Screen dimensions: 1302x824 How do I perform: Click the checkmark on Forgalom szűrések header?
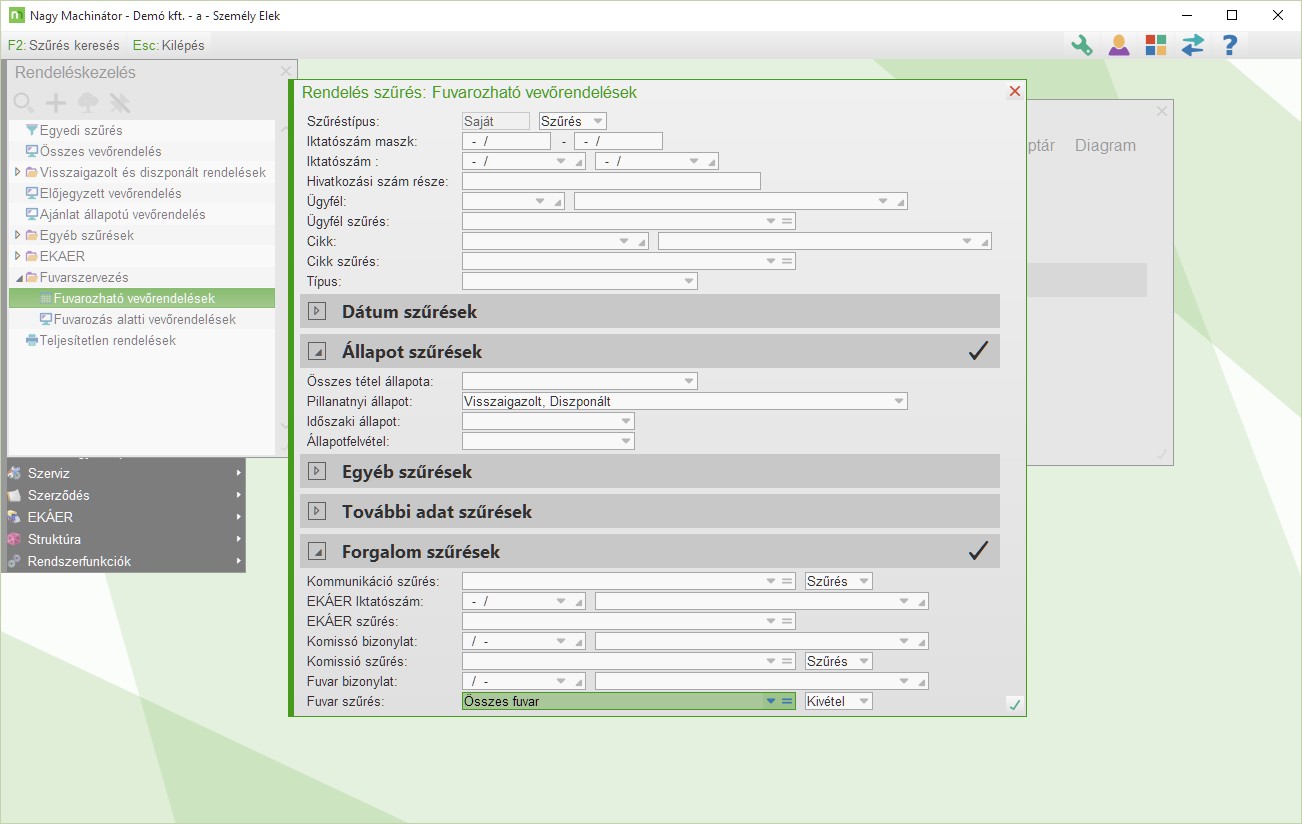(x=979, y=551)
